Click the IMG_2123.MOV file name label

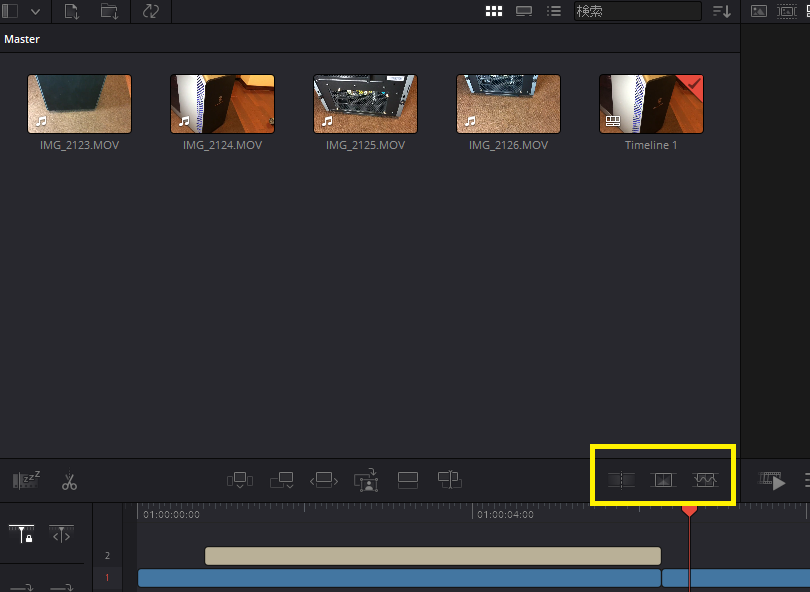[x=80, y=145]
